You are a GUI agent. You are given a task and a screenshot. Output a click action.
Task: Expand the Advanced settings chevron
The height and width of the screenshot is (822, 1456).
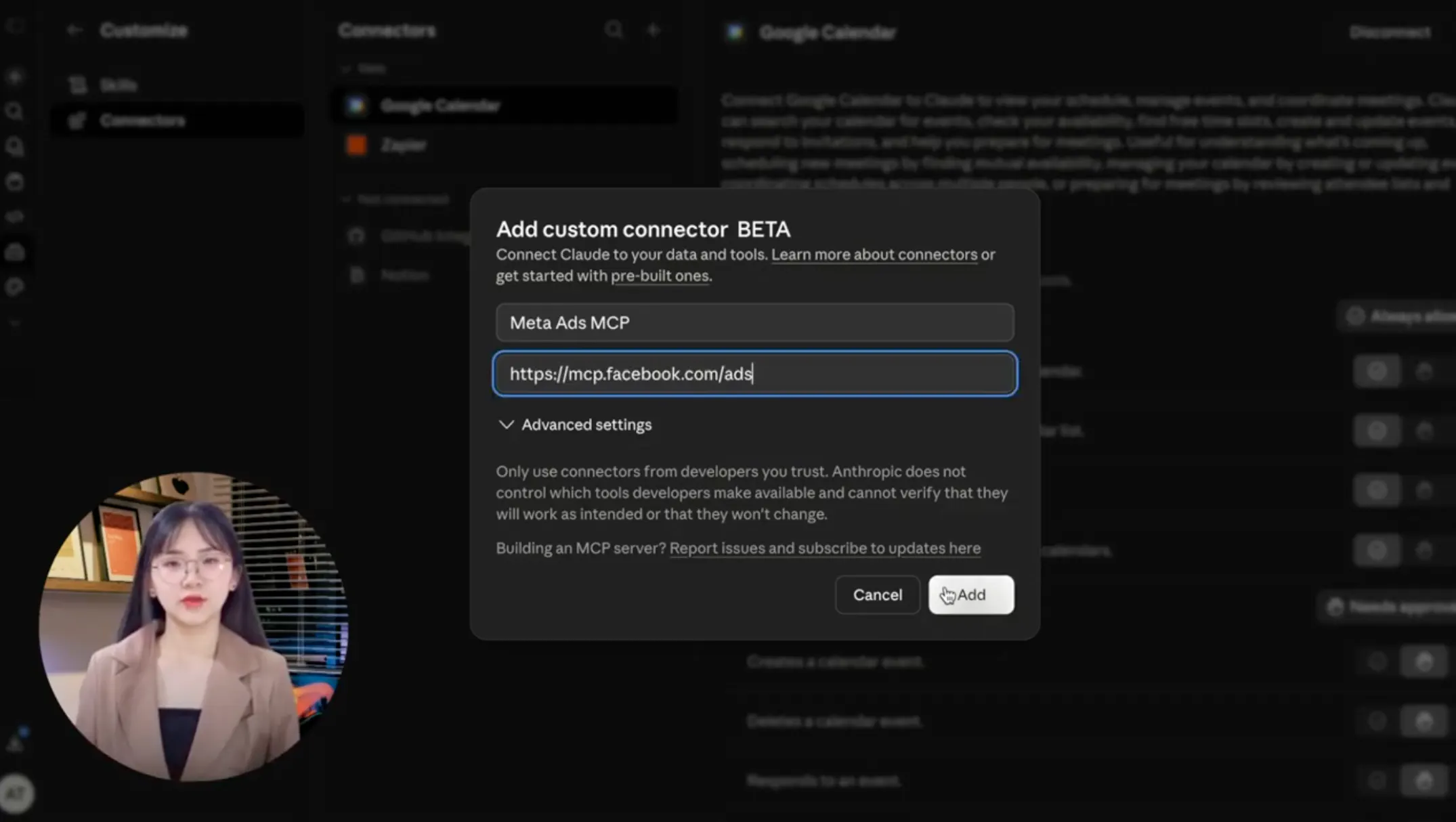point(506,425)
